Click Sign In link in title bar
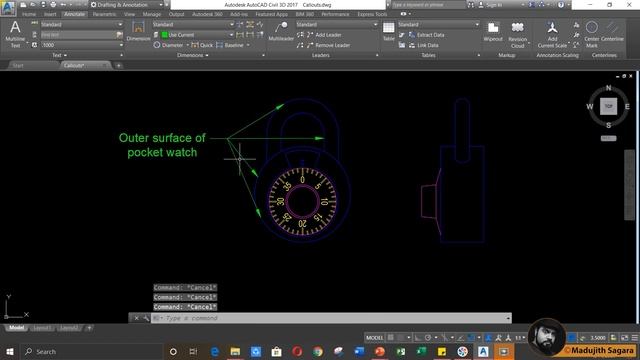Screen dimensions: 640x360 tap(494, 5)
